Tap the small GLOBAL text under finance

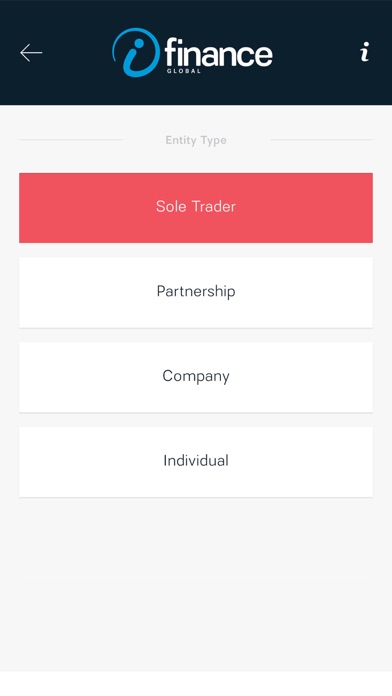[x=184, y=71]
